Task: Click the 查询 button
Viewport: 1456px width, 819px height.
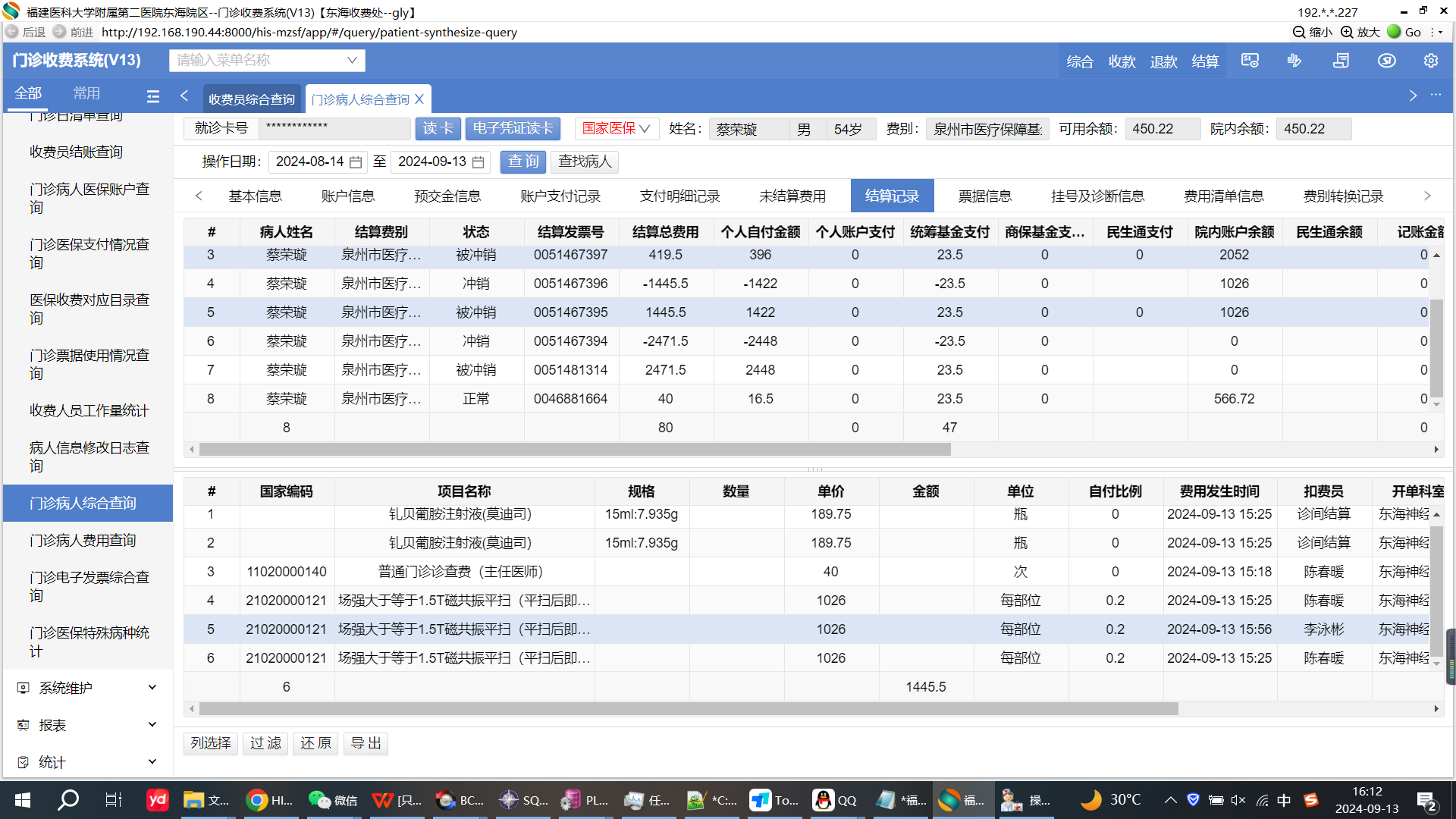Action: (x=522, y=162)
